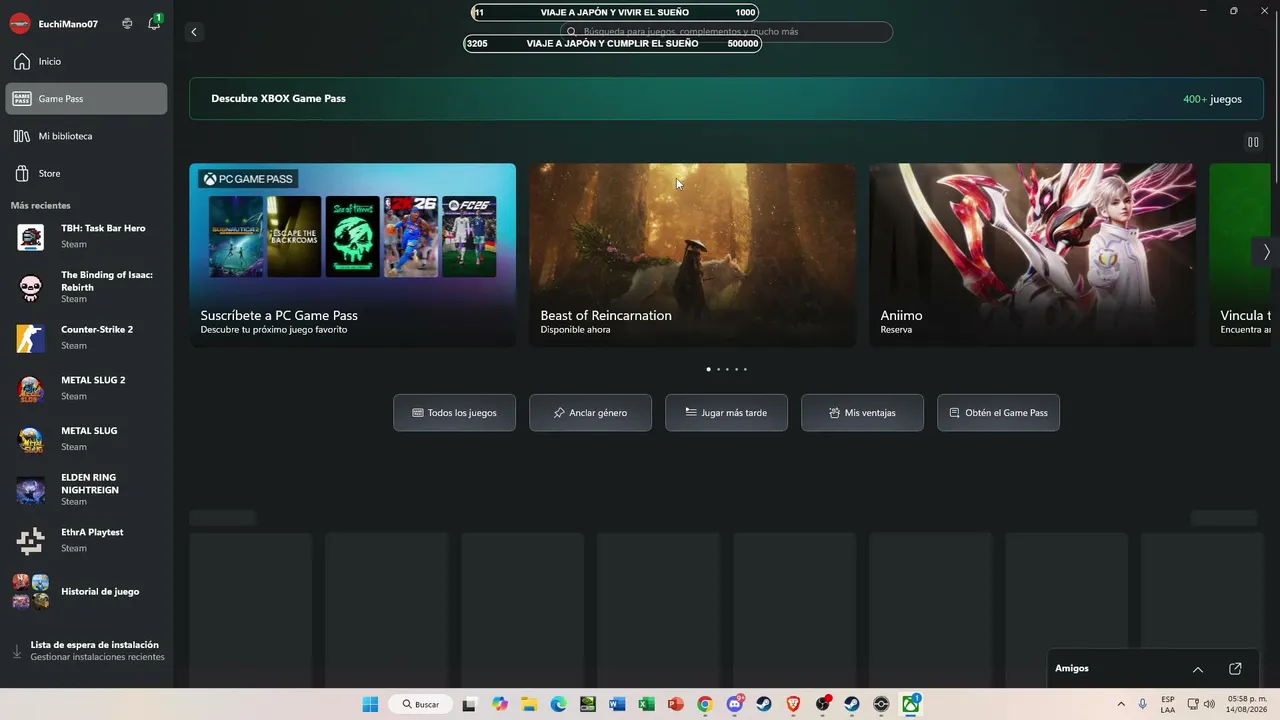The width and height of the screenshot is (1280, 720).
Task: Click the taskbar Buscar search box
Action: (x=420, y=704)
